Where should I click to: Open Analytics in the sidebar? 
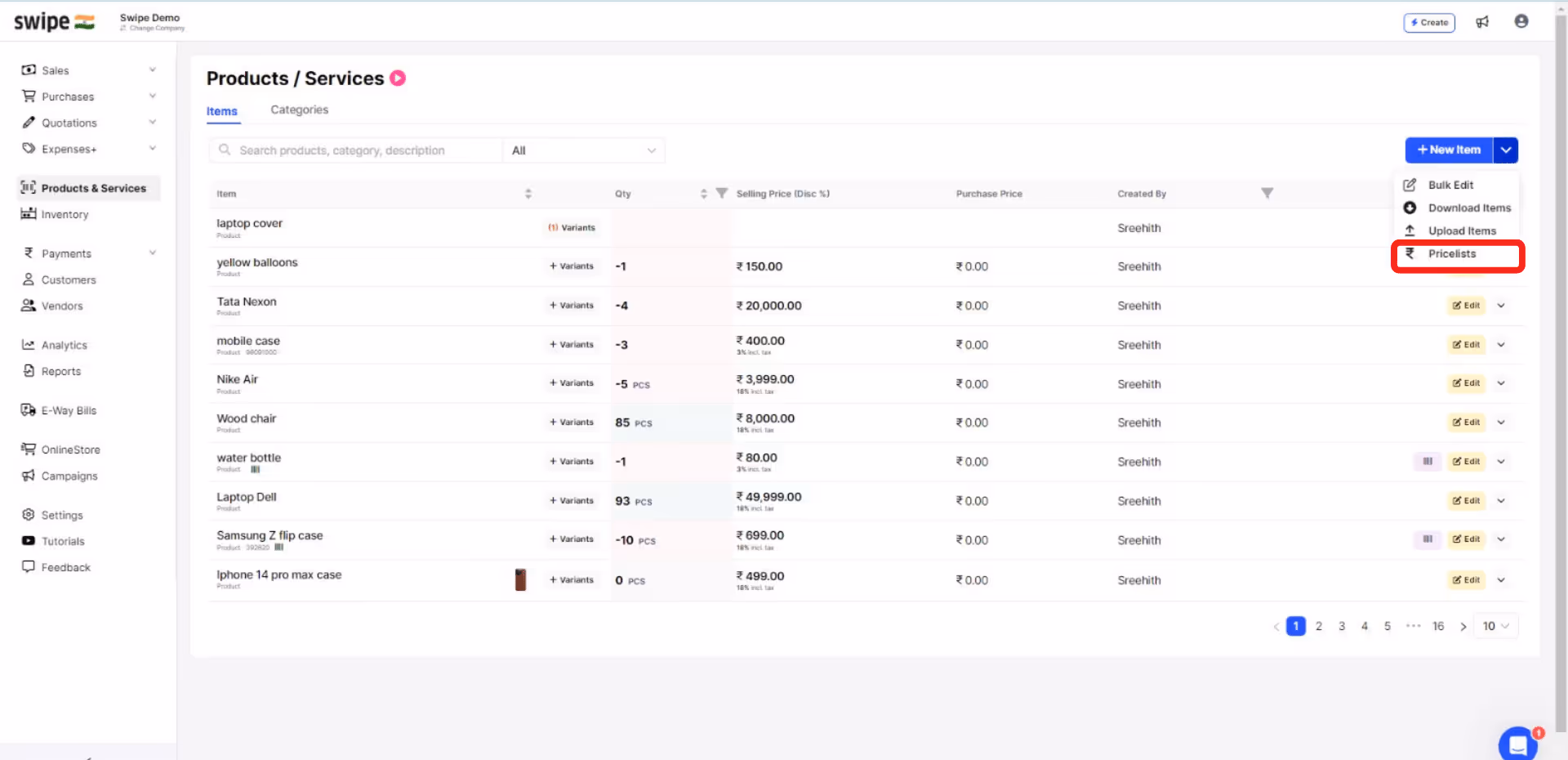pos(64,345)
